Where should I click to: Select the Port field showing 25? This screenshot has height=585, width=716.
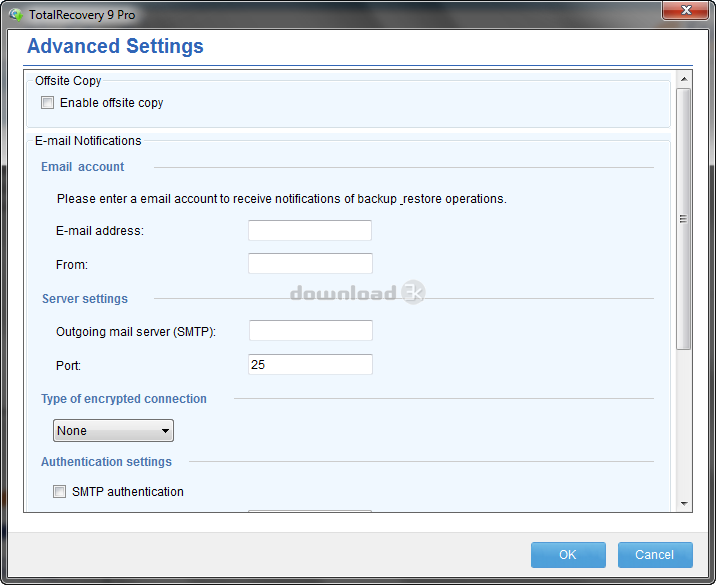(310, 365)
